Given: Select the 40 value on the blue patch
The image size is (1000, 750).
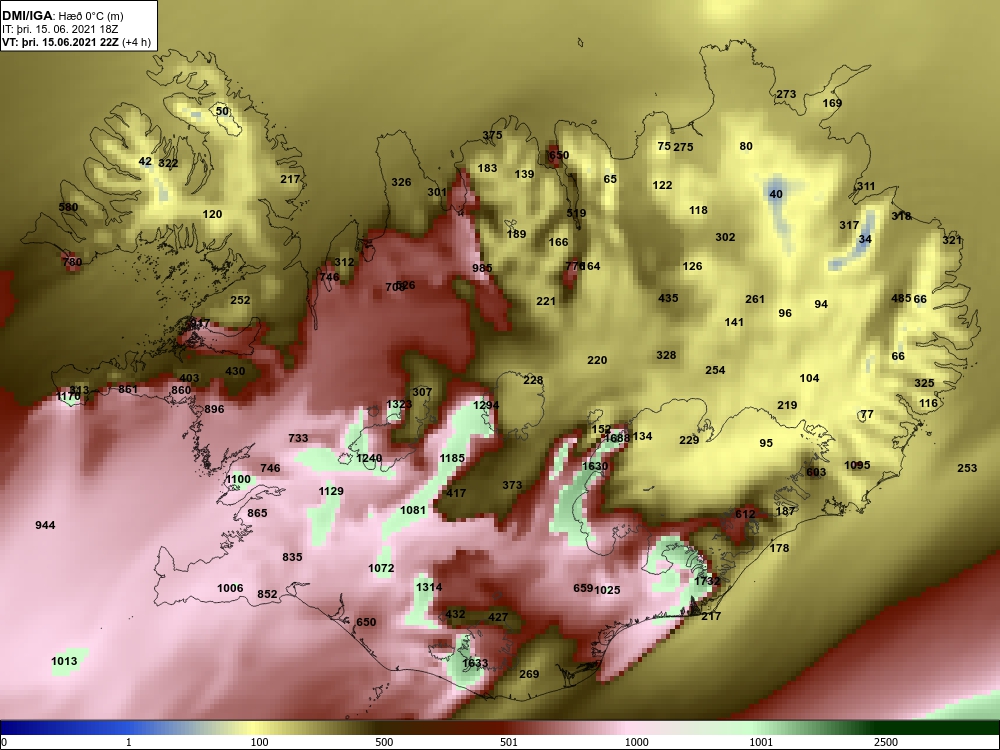Looking at the screenshot, I should point(776,194).
